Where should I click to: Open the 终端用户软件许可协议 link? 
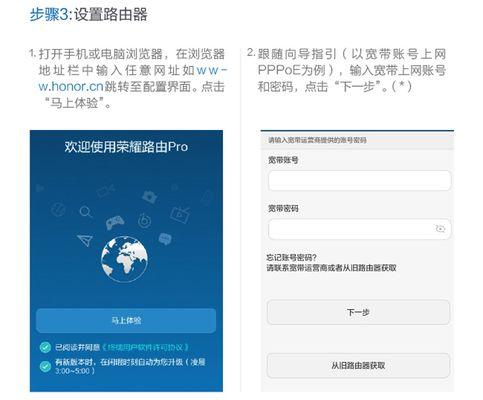(145, 347)
